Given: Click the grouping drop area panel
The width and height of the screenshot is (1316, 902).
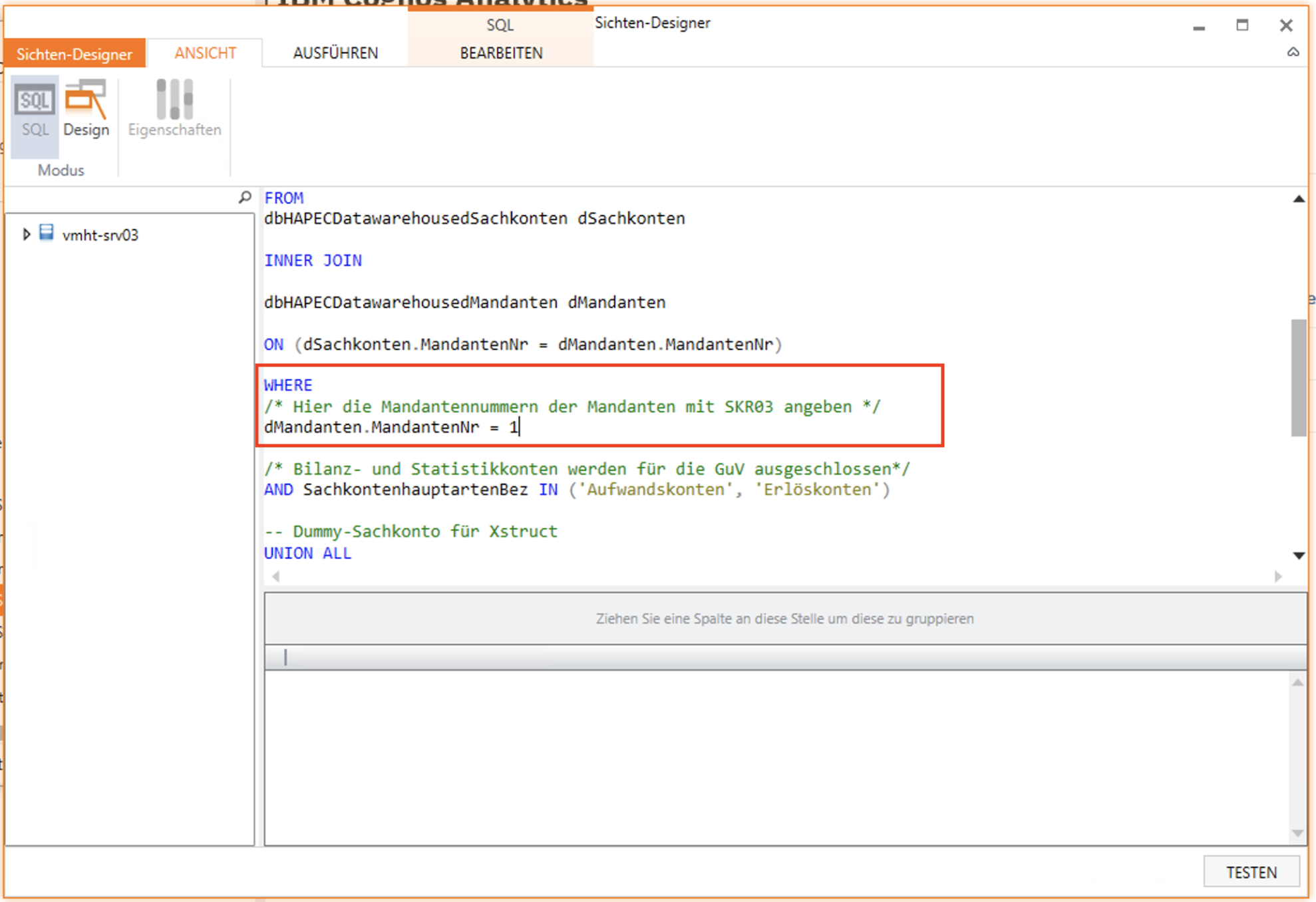Looking at the screenshot, I should (x=784, y=619).
